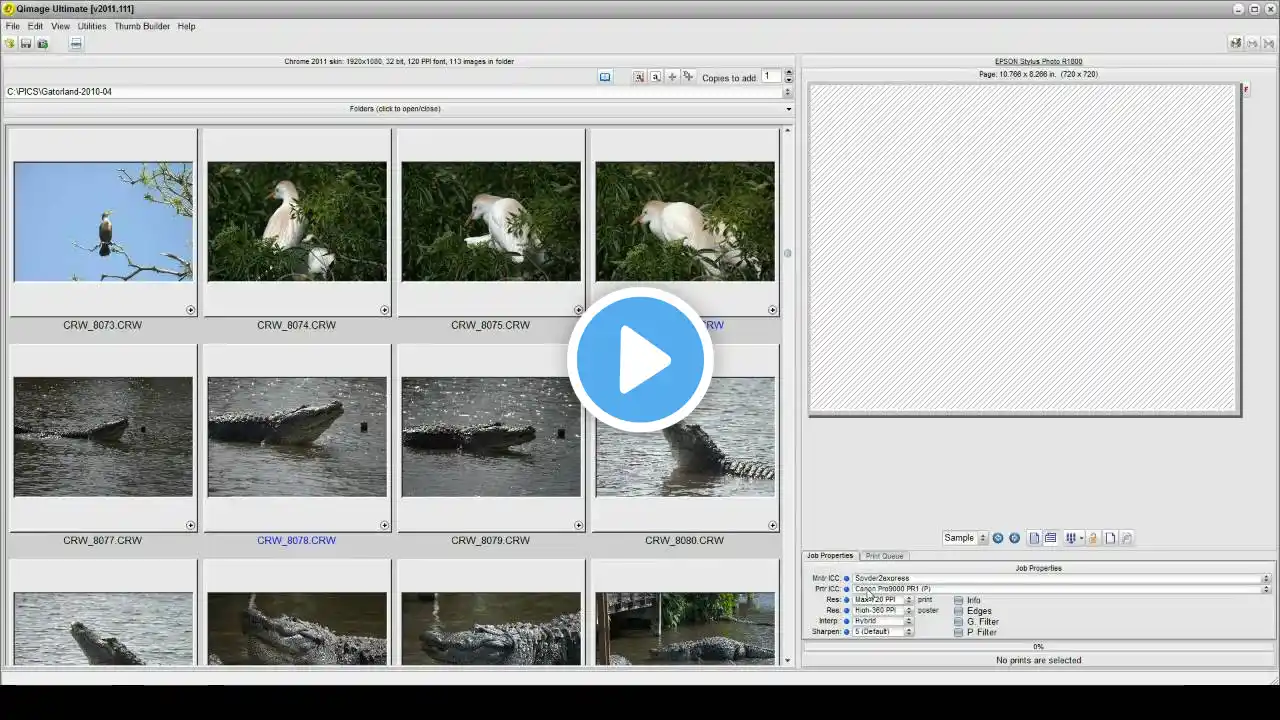Click the plus add-to-queue icon
This screenshot has width=1280, height=720.
672,77
